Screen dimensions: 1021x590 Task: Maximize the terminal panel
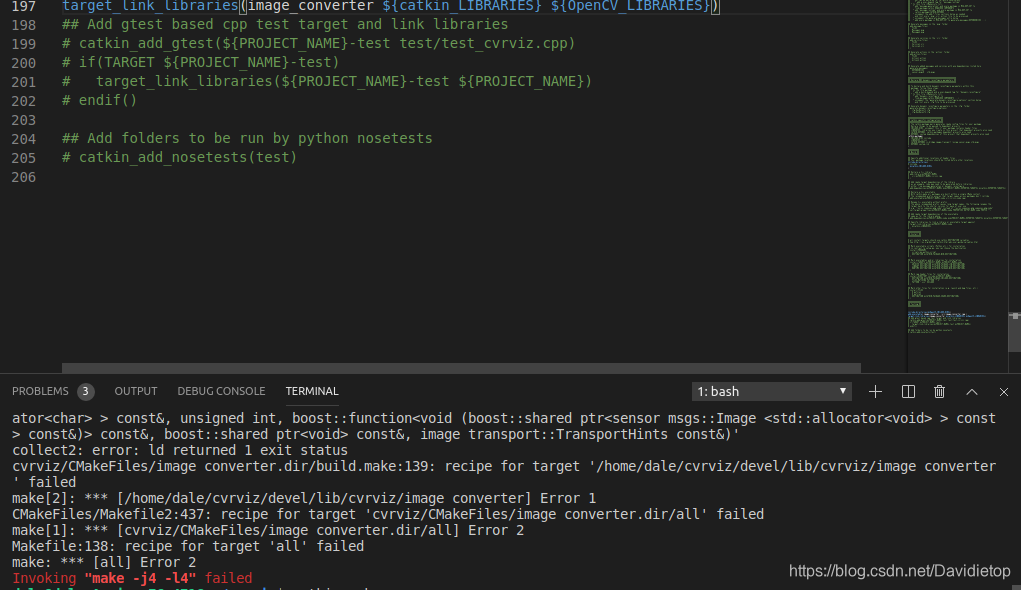pos(971,391)
